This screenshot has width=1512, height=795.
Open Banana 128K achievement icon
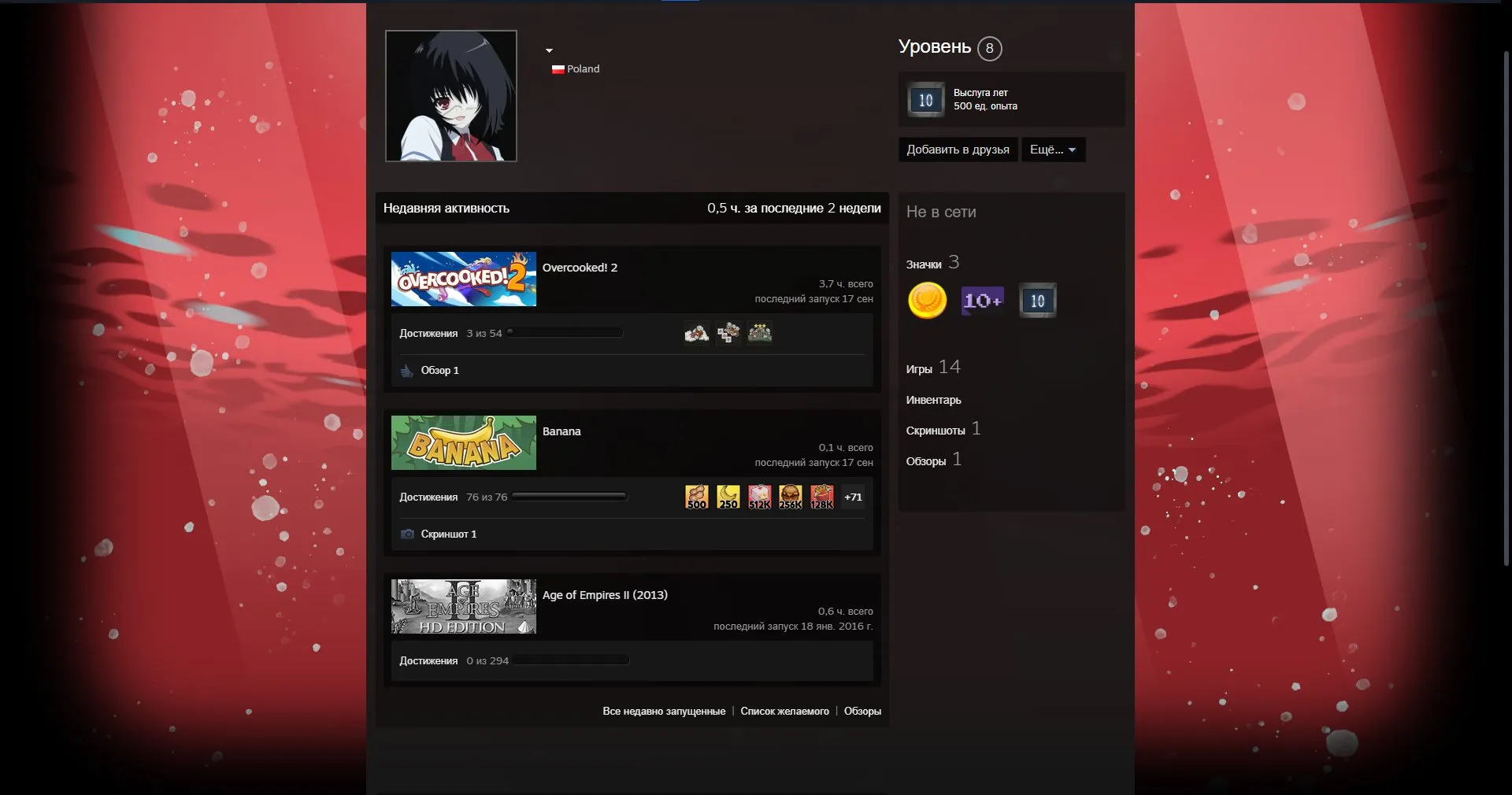point(821,497)
